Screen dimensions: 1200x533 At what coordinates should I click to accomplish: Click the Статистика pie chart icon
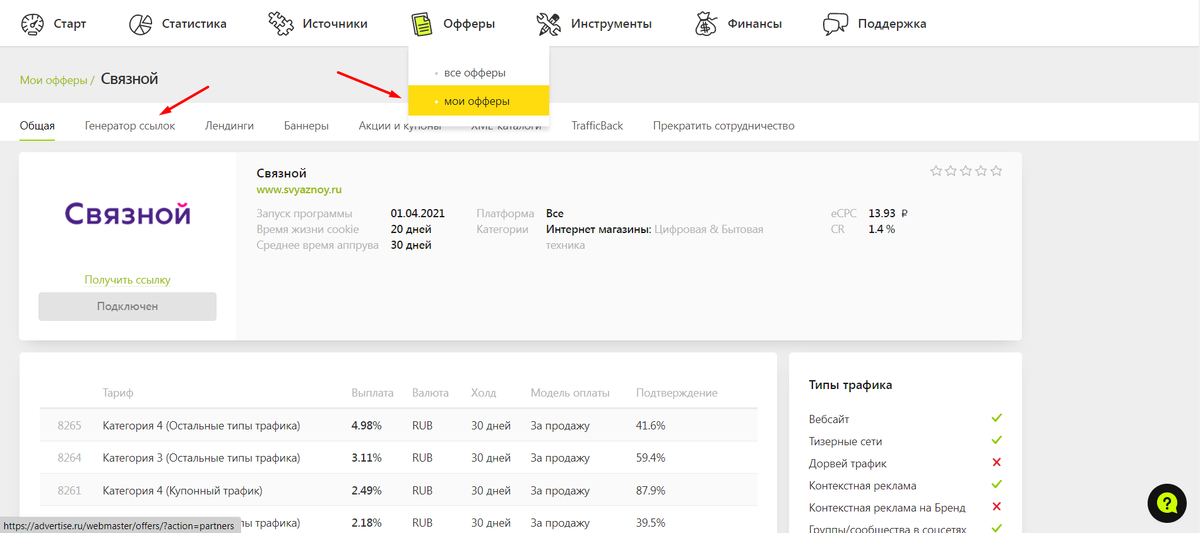[141, 23]
